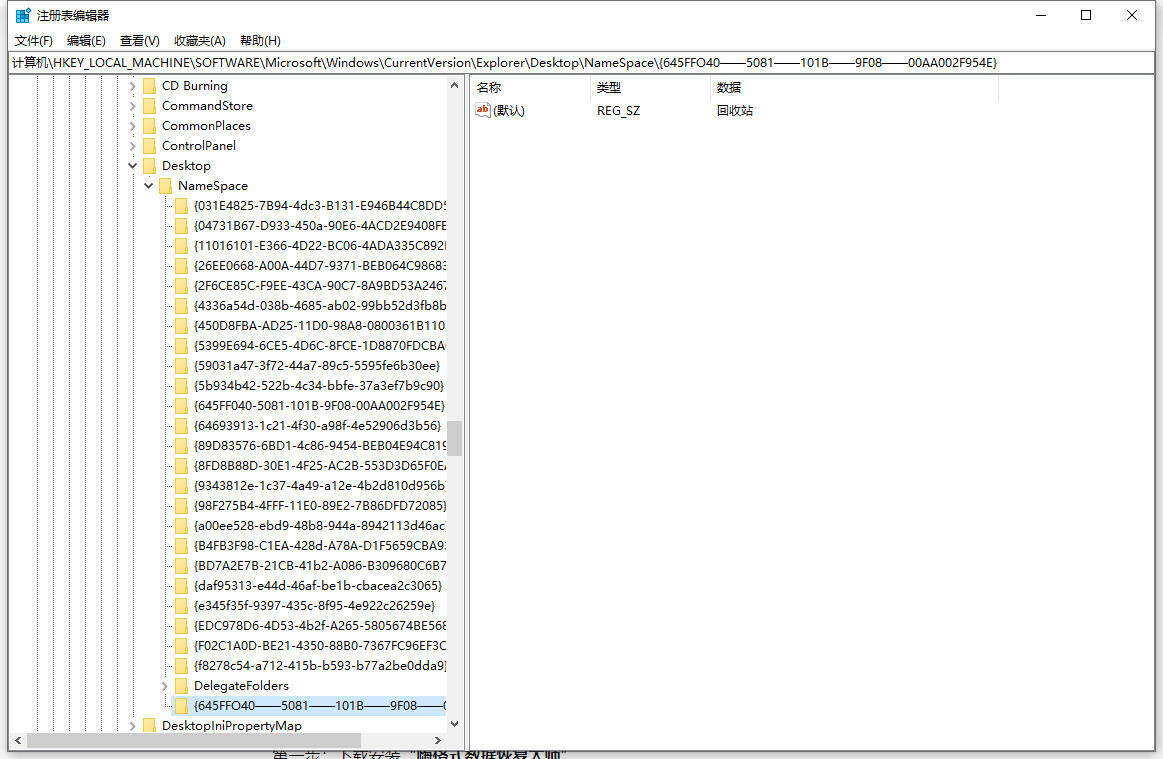Open the 帮助(H) menu

tap(260, 41)
